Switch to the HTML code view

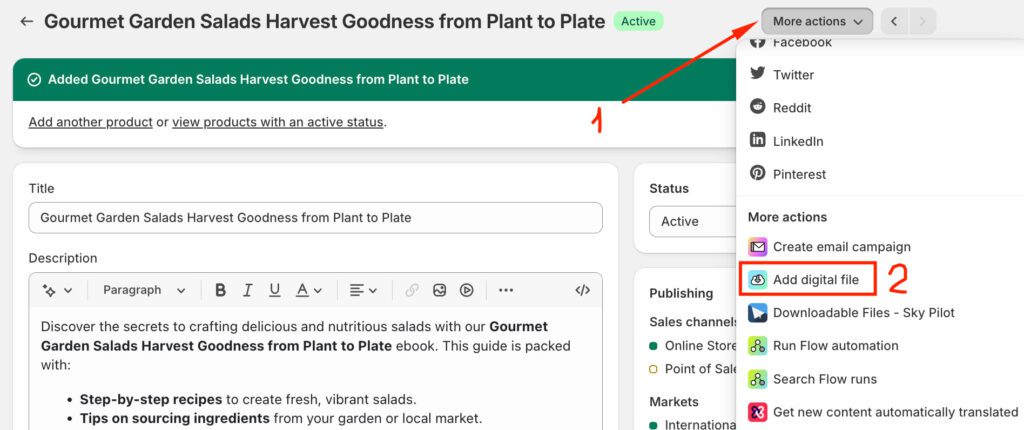[x=582, y=290]
